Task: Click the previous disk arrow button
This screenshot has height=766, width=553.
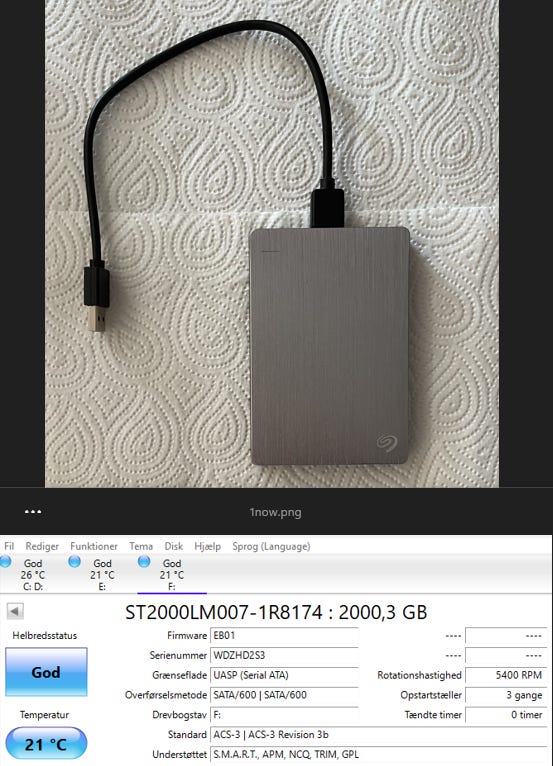Action: 15,611
